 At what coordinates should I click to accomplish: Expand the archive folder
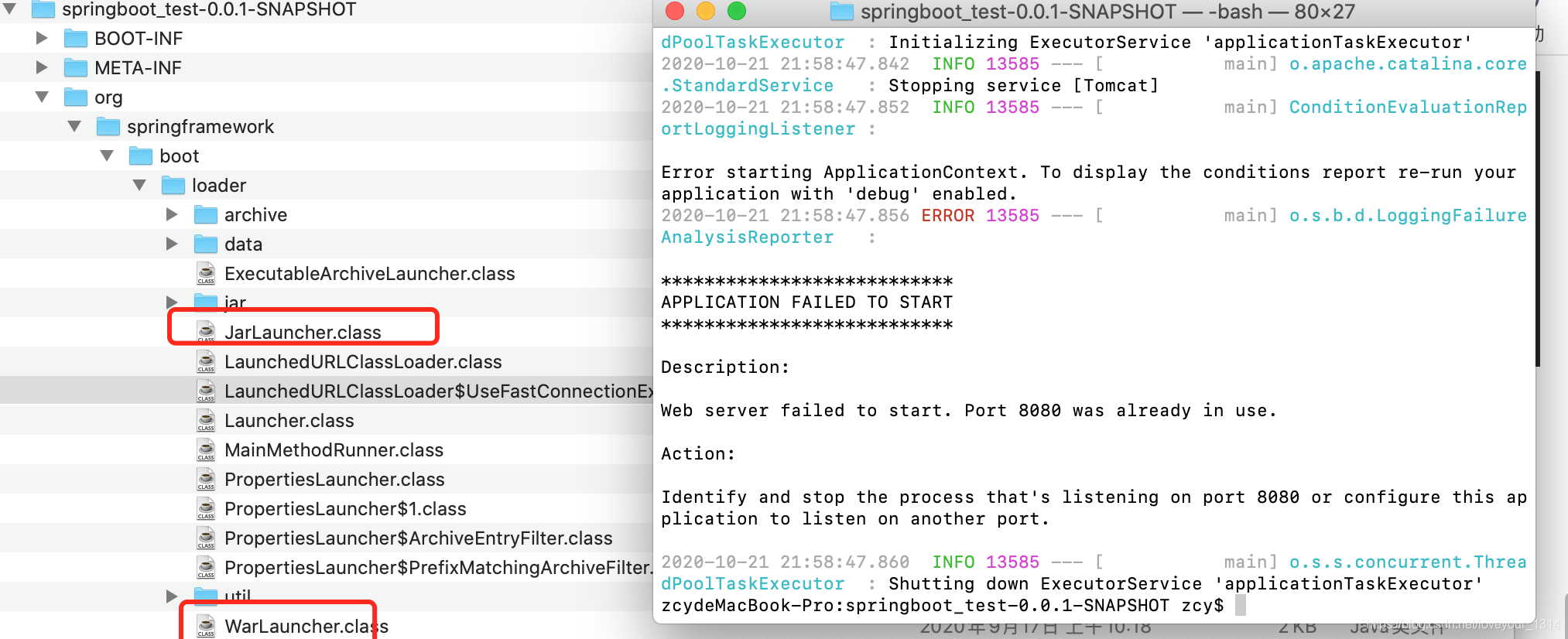[x=172, y=214]
